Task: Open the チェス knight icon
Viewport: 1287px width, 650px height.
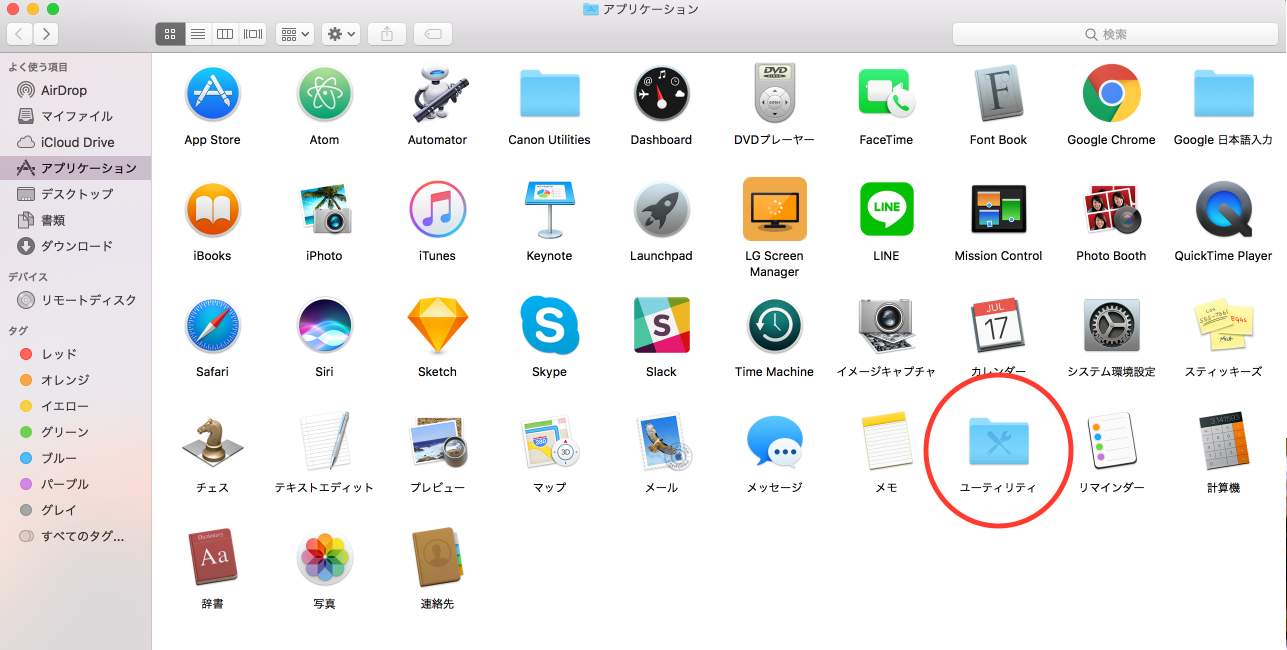Action: tap(212, 443)
